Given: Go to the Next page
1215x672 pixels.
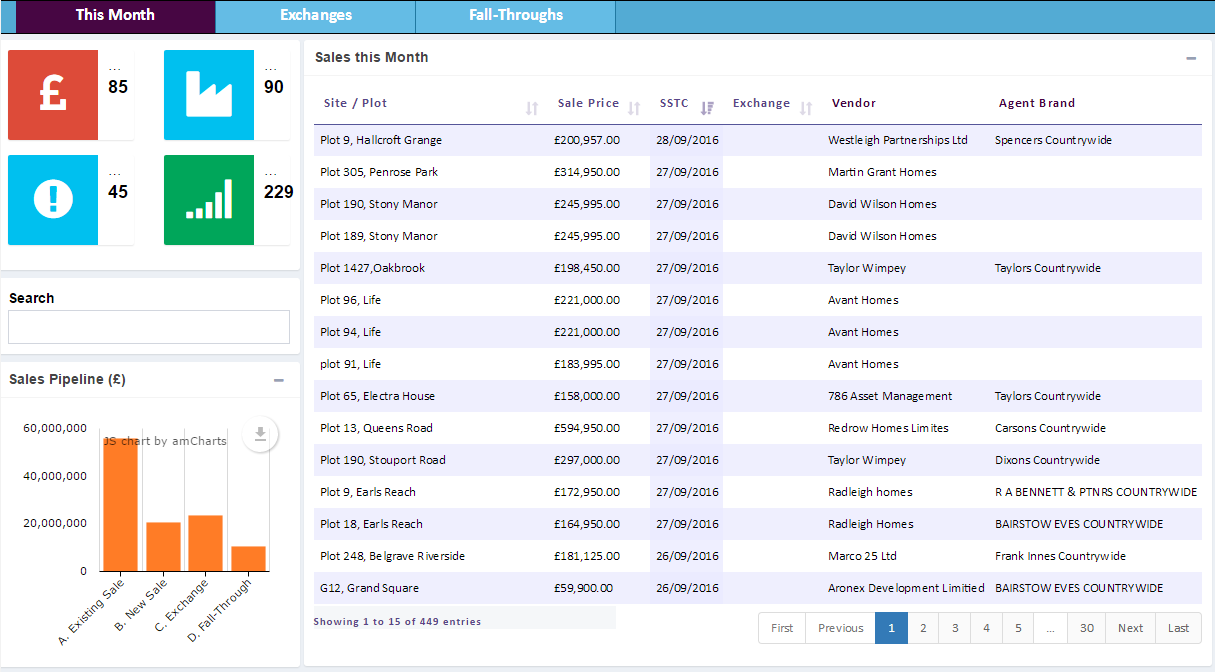Looking at the screenshot, I should (x=1131, y=628).
